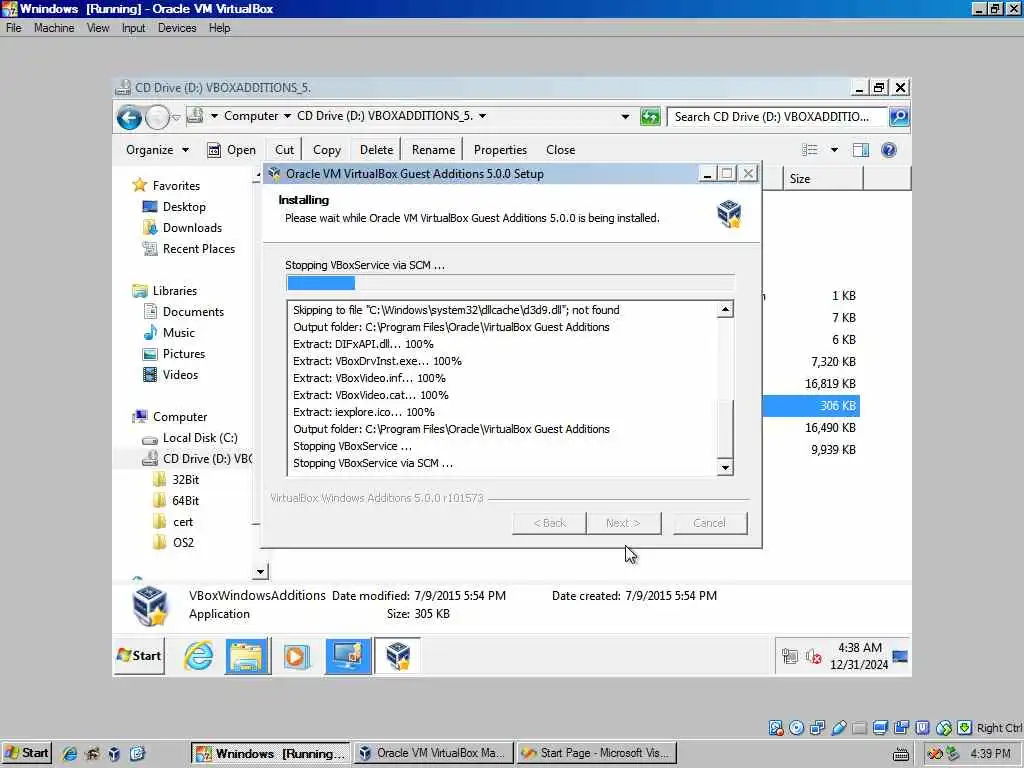Click the navigation pane scroll-down arrow
This screenshot has width=1024, height=768.
click(260, 571)
